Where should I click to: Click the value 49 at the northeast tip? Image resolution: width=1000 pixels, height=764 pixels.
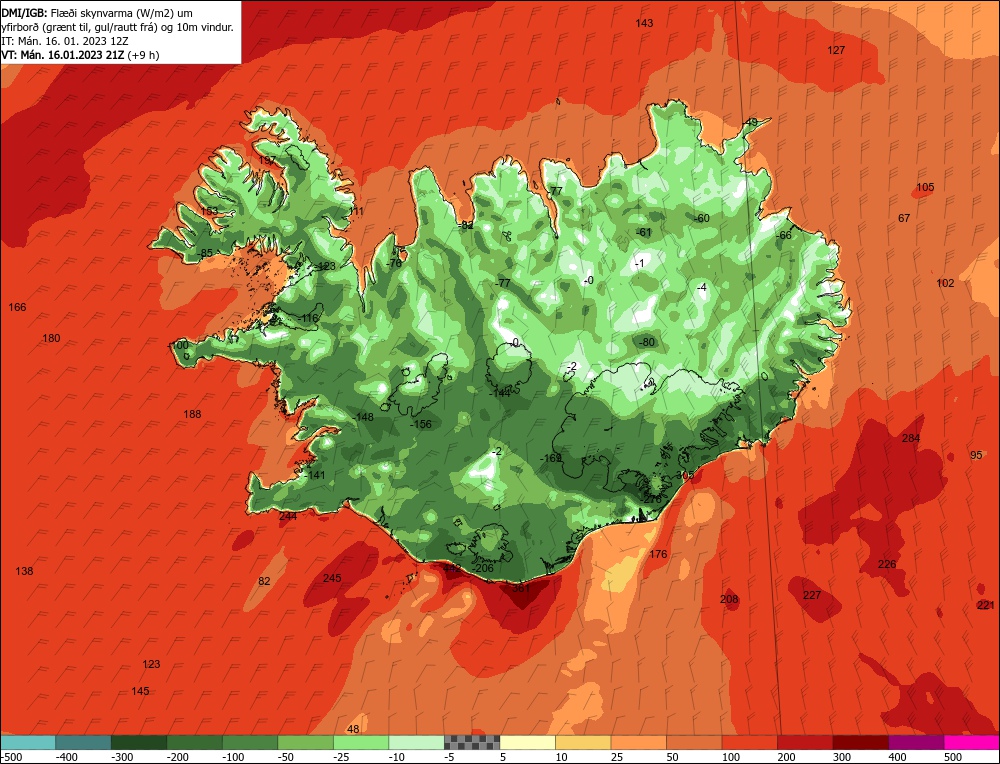751,122
